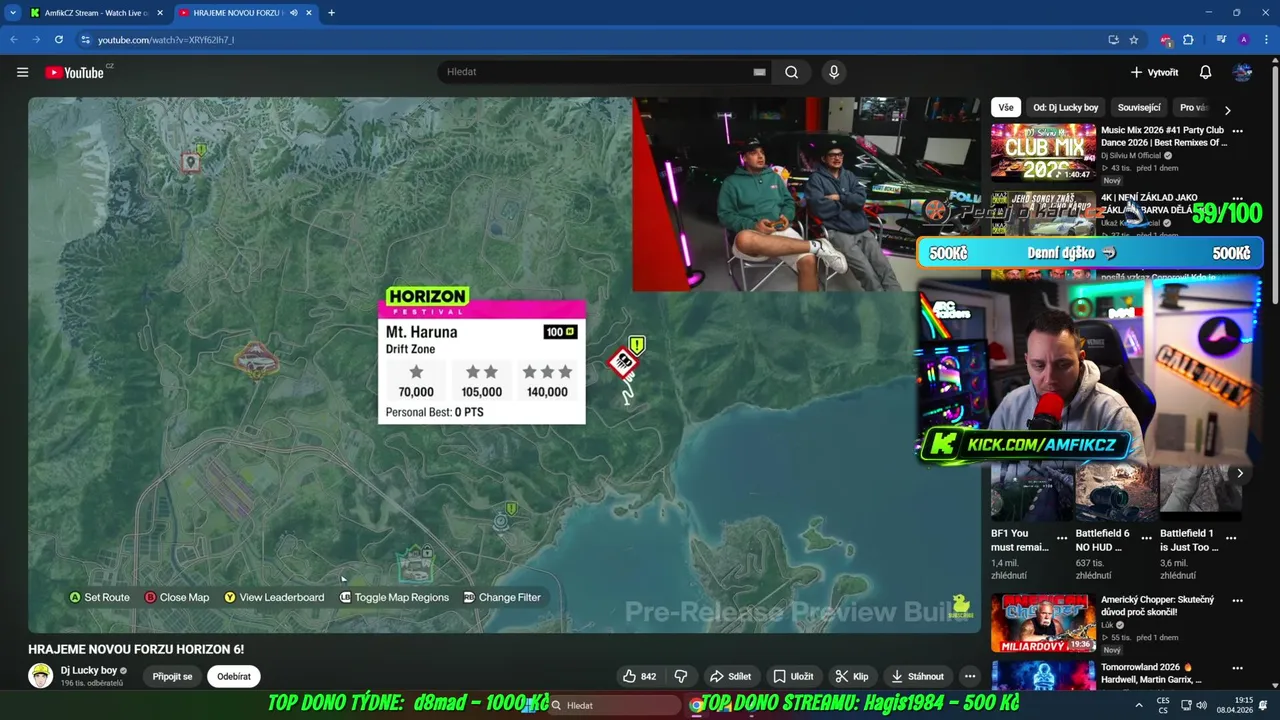Open a new browser tab
Image resolution: width=1280 pixels, height=720 pixels.
[x=331, y=13]
